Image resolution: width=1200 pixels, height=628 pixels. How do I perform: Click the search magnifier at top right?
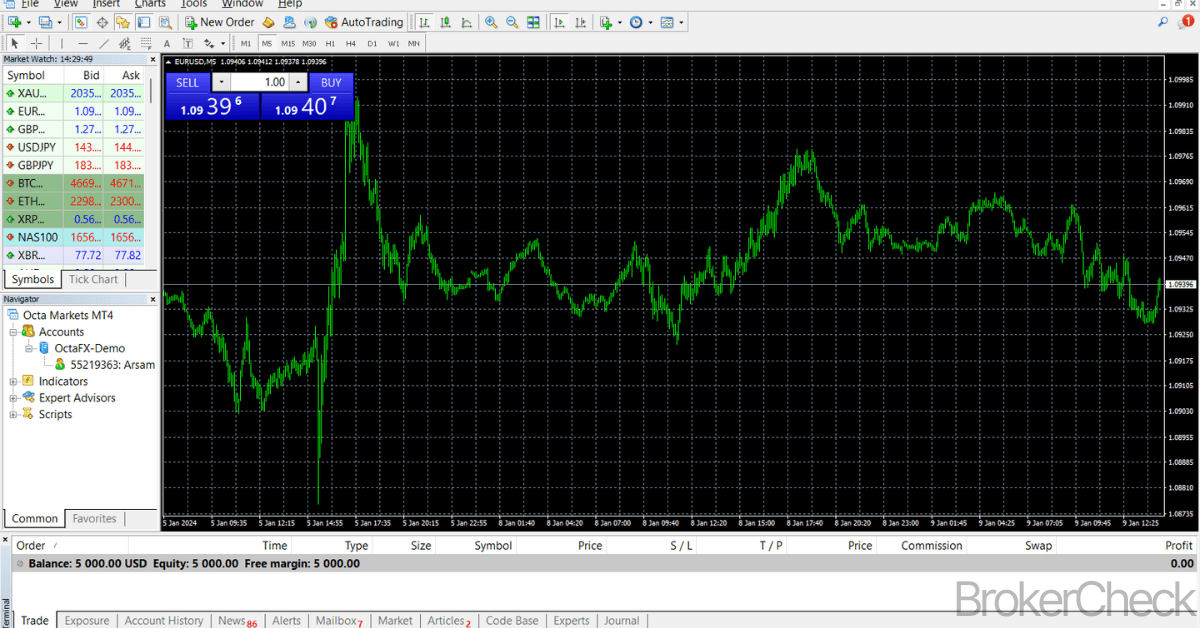[1164, 21]
